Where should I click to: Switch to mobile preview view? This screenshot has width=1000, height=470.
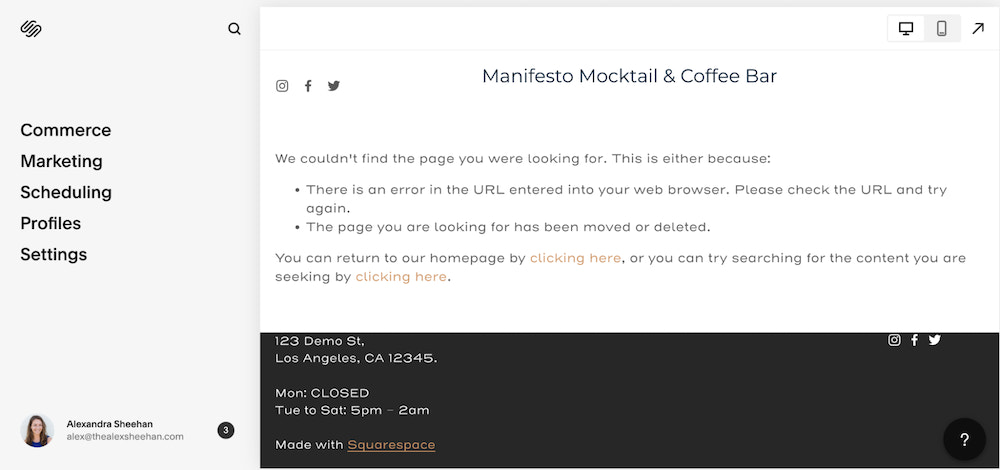click(x=942, y=29)
